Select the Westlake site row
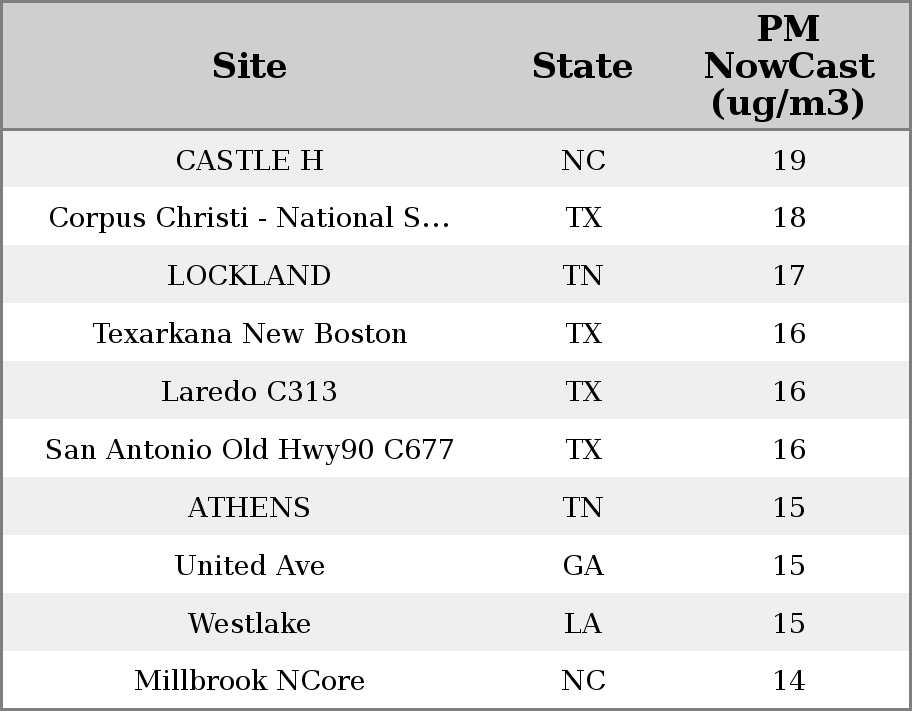The width and height of the screenshot is (912, 711). [456, 623]
